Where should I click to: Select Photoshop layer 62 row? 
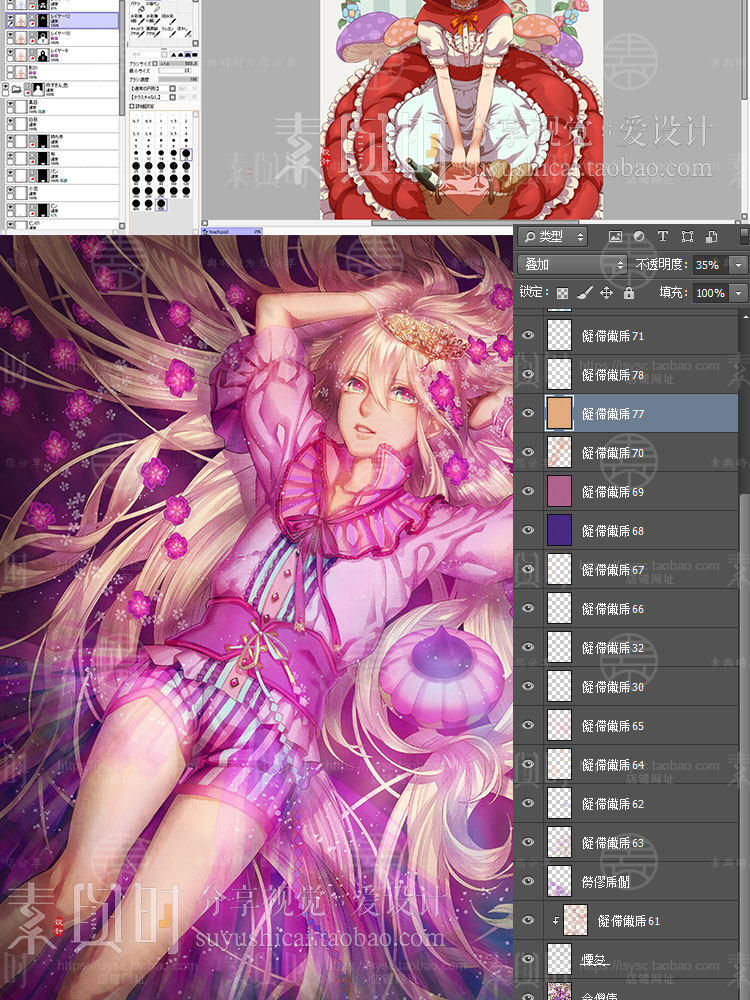[626, 803]
